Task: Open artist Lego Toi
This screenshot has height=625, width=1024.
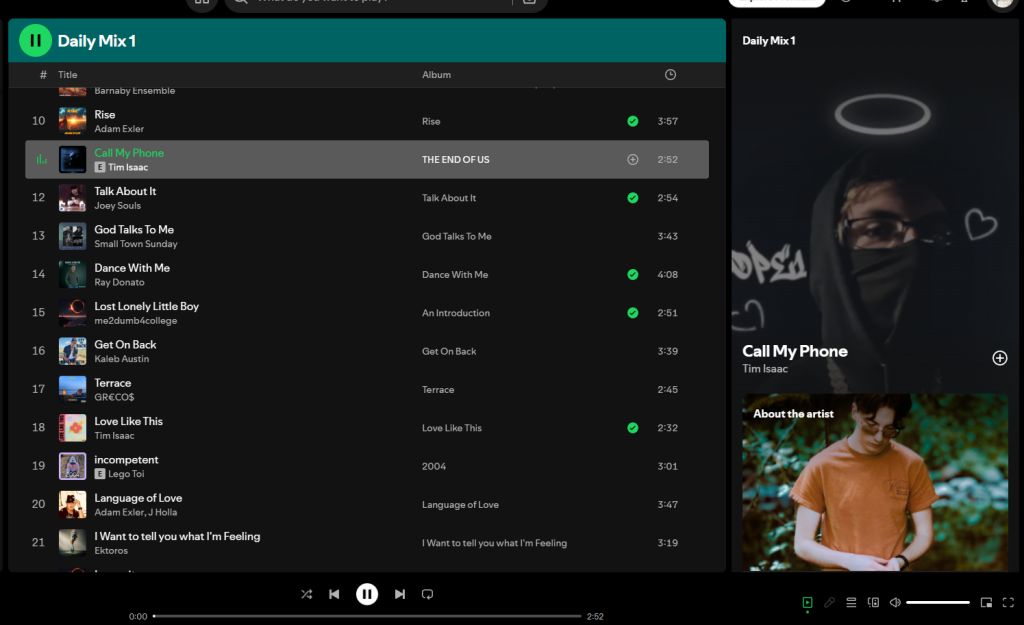Action: click(x=126, y=474)
